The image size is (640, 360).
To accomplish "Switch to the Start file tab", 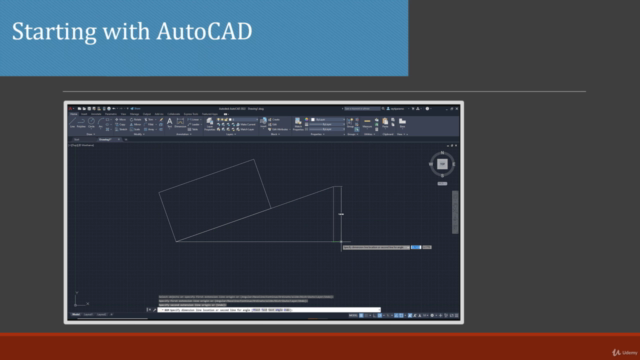I will tap(77, 140).
